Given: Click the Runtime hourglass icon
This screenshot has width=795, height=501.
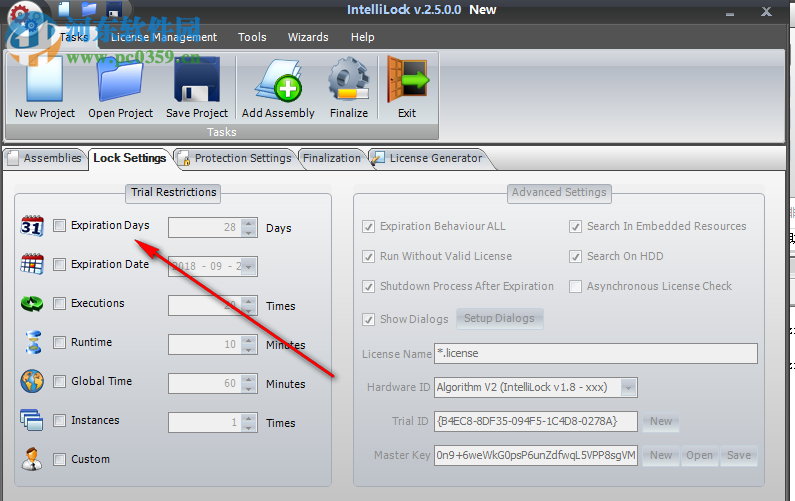Looking at the screenshot, I should point(33,342).
